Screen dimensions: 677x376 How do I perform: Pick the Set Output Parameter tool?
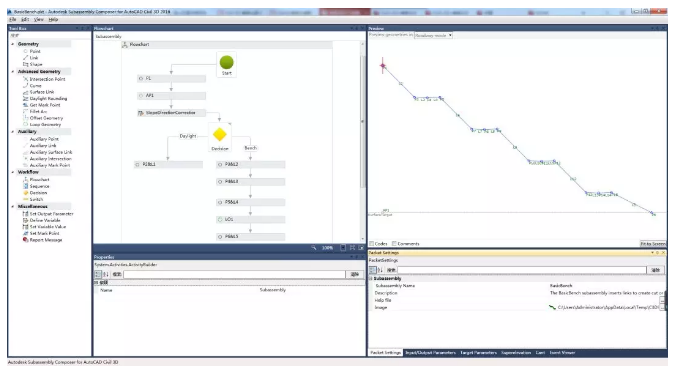point(51,214)
